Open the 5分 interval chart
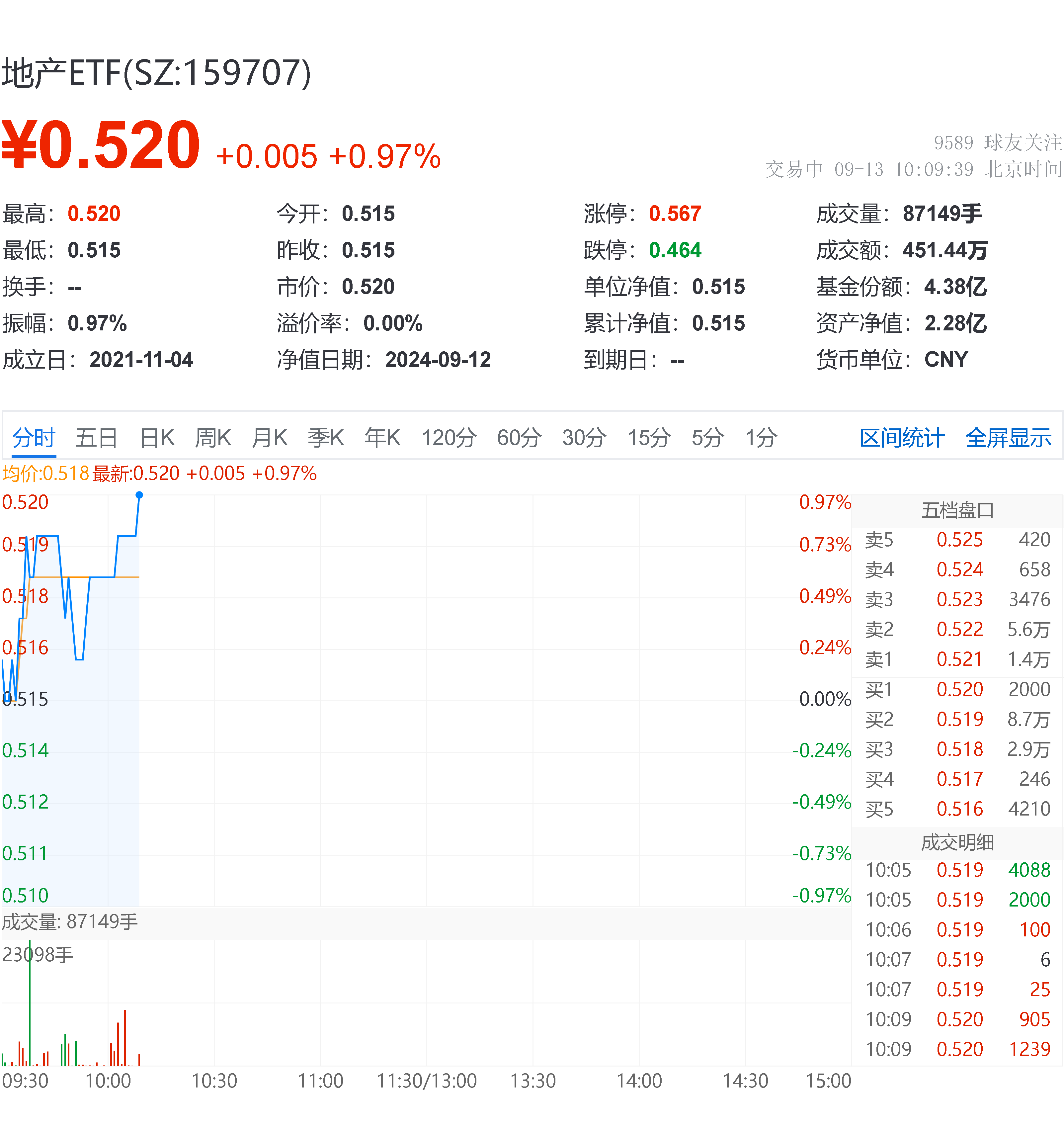The height and width of the screenshot is (1129, 1064). (706, 437)
